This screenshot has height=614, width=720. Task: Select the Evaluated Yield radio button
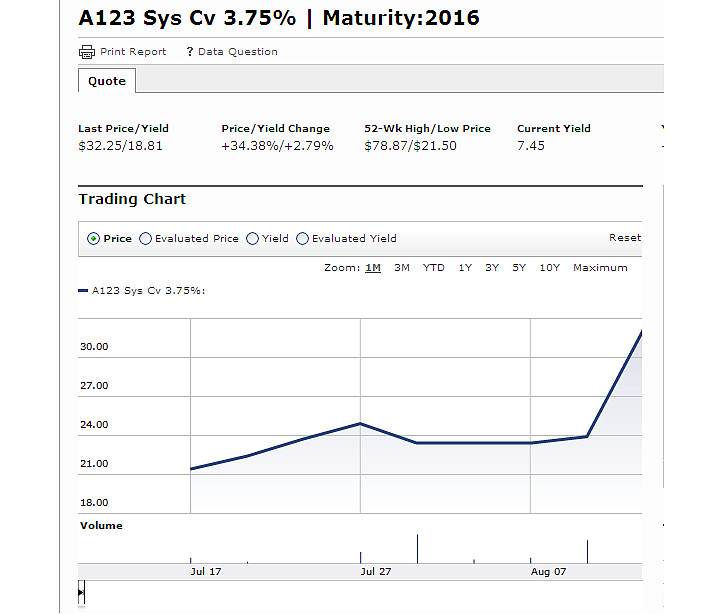(302, 239)
